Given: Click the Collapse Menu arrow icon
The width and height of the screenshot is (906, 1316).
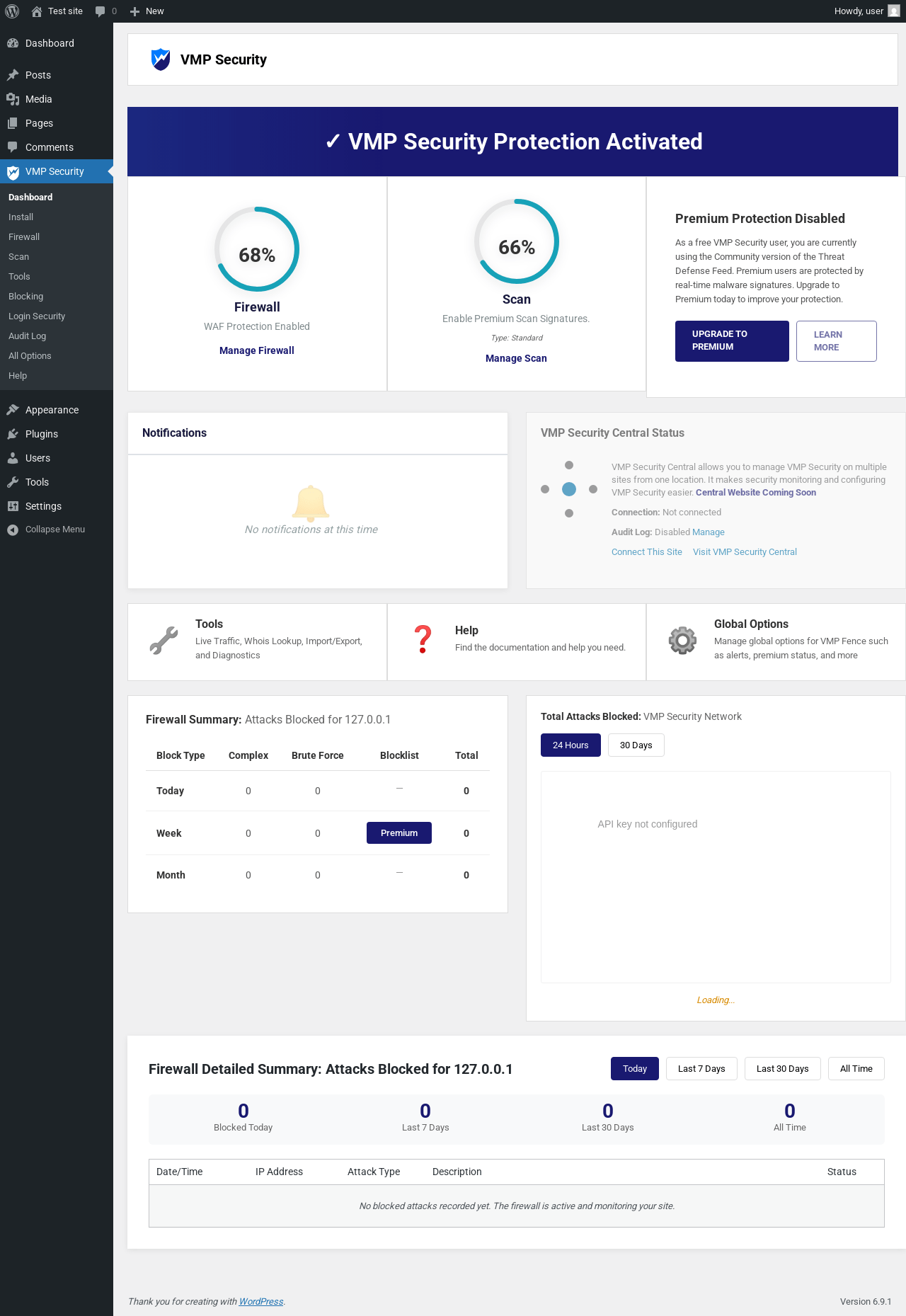Looking at the screenshot, I should click(13, 530).
